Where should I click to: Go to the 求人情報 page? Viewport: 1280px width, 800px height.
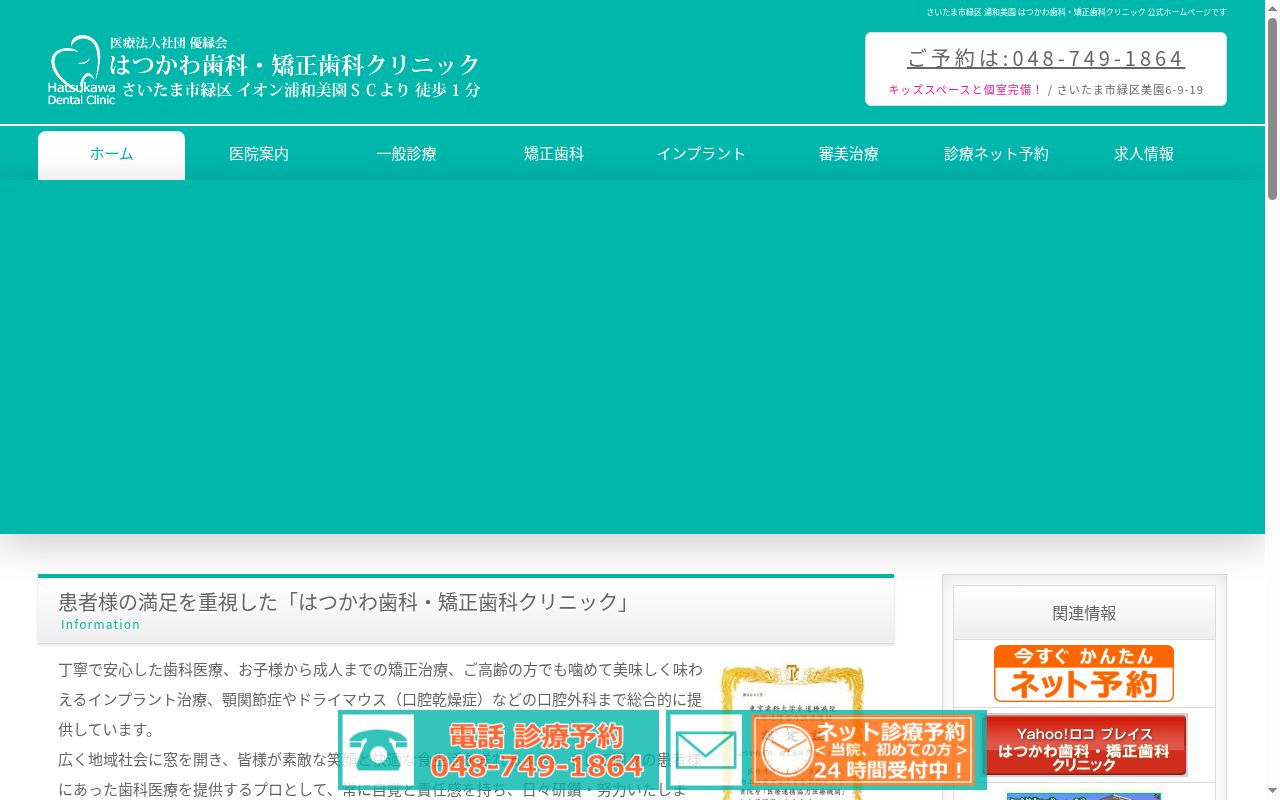[1144, 155]
